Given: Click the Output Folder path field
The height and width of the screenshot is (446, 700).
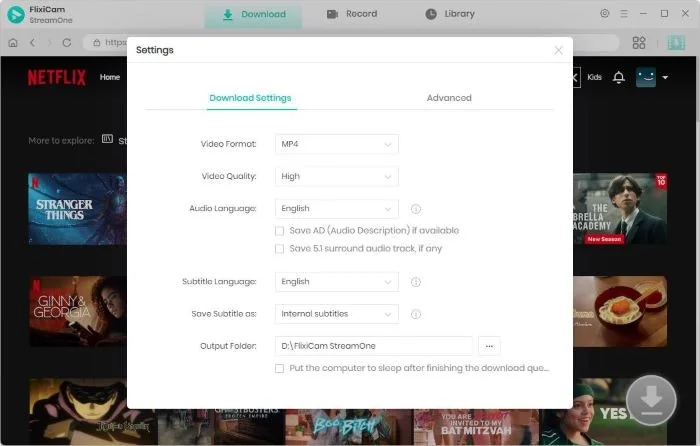Looking at the screenshot, I should [x=373, y=346].
